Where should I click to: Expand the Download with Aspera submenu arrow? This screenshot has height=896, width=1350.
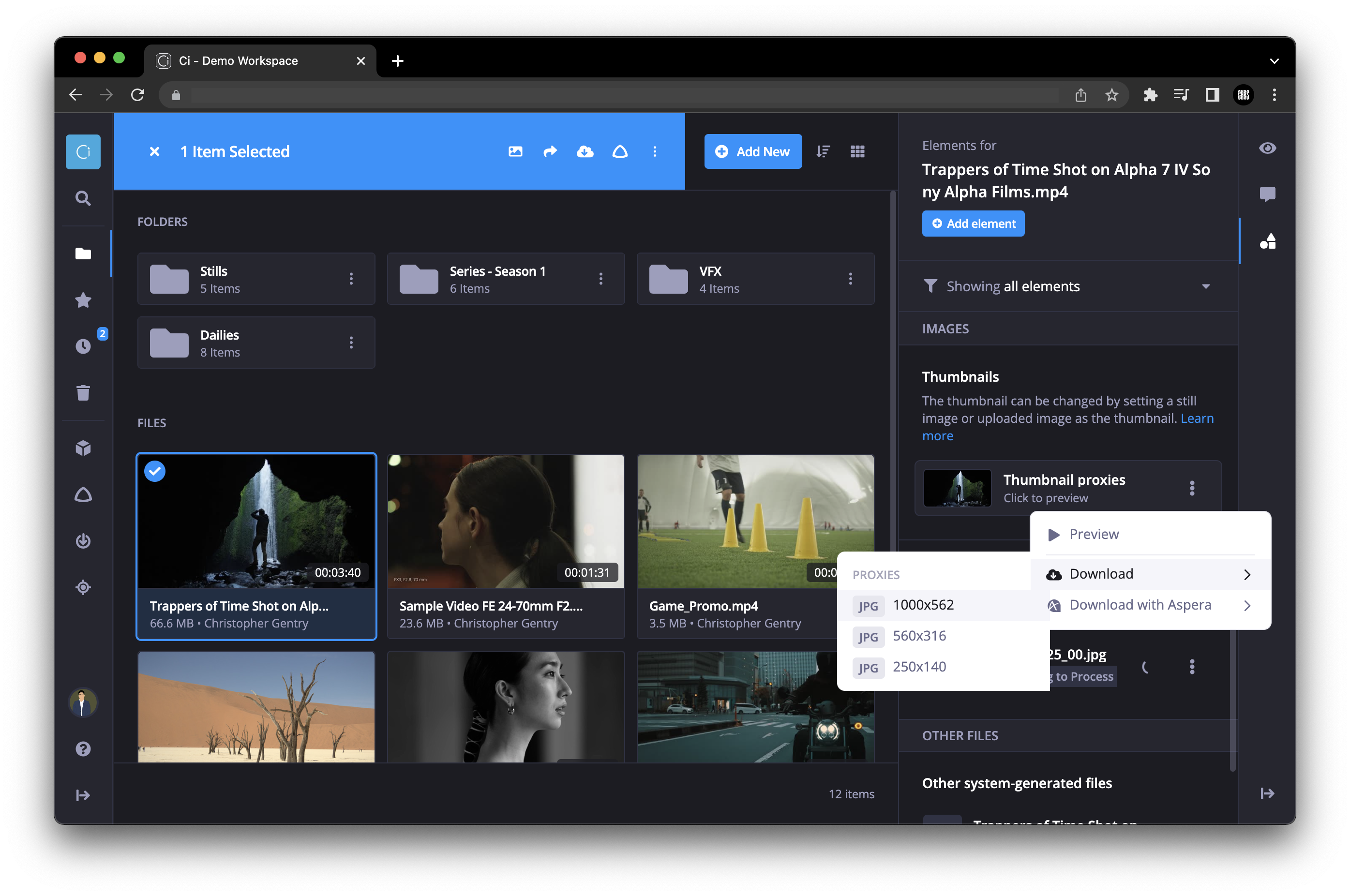click(x=1247, y=605)
